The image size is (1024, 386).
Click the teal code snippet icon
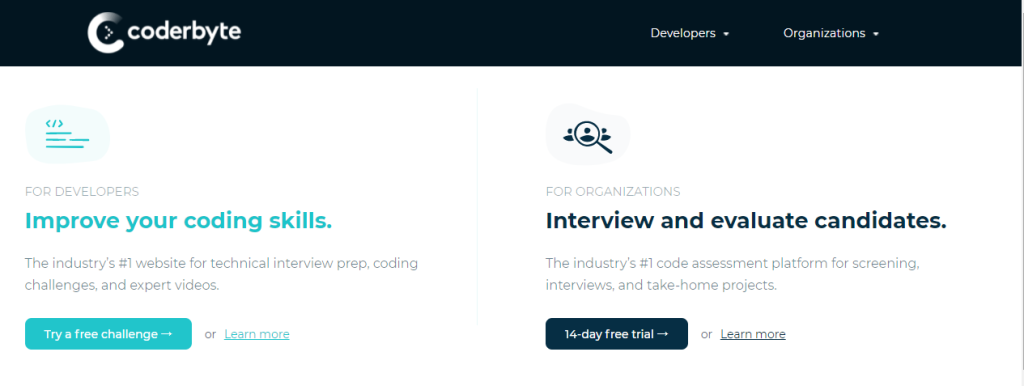pos(67,135)
